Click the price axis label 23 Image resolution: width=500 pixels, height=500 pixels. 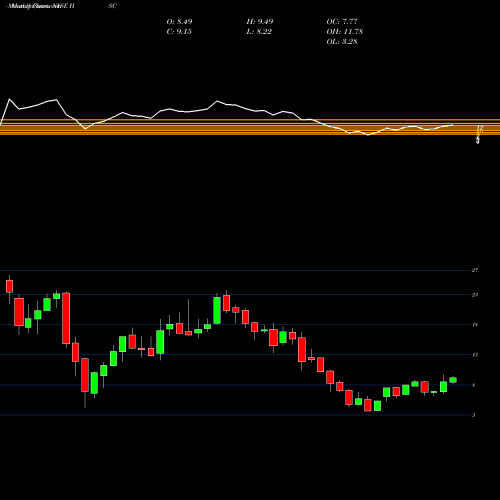coord(475,295)
